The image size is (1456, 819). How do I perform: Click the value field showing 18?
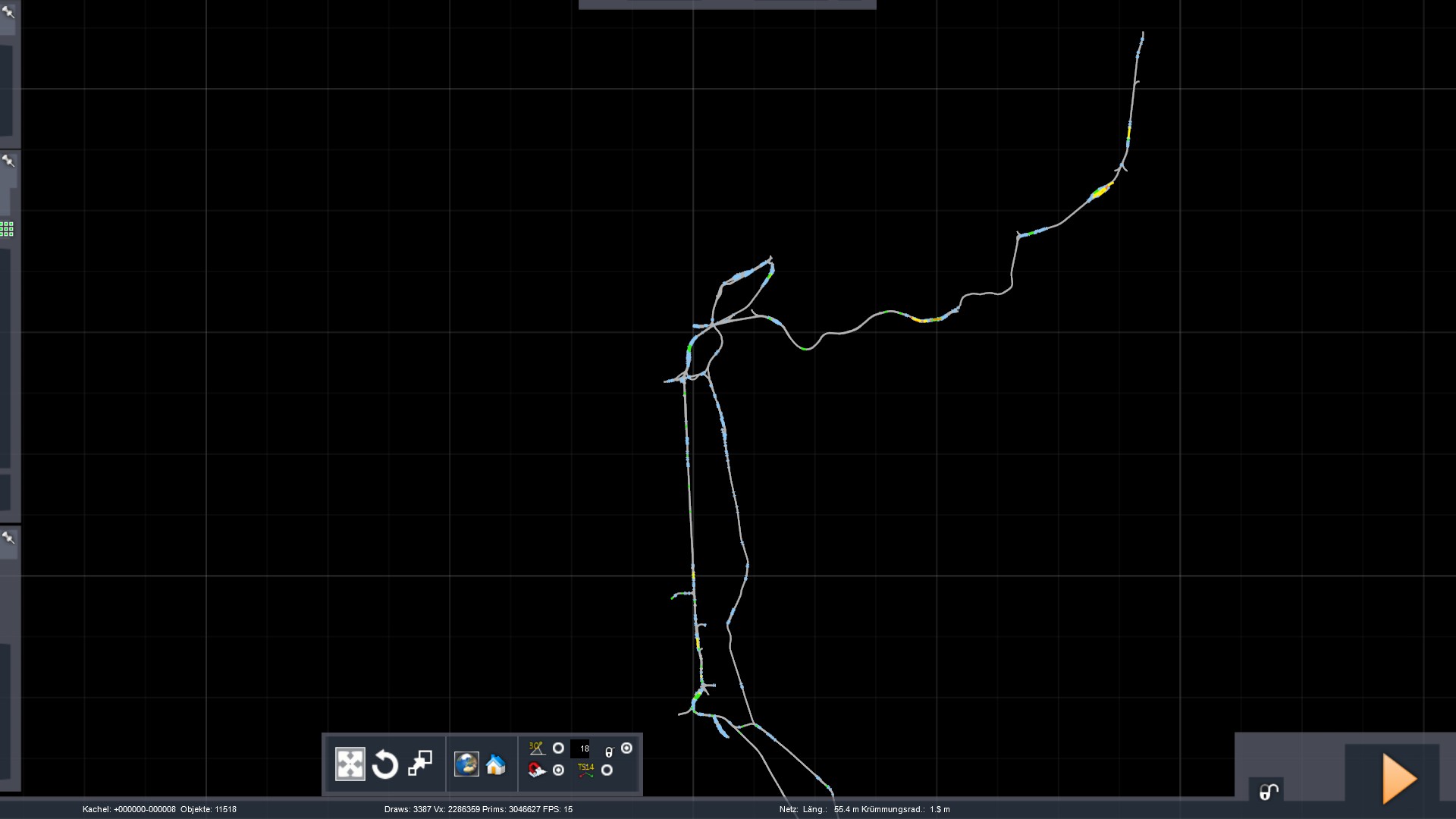(x=581, y=749)
